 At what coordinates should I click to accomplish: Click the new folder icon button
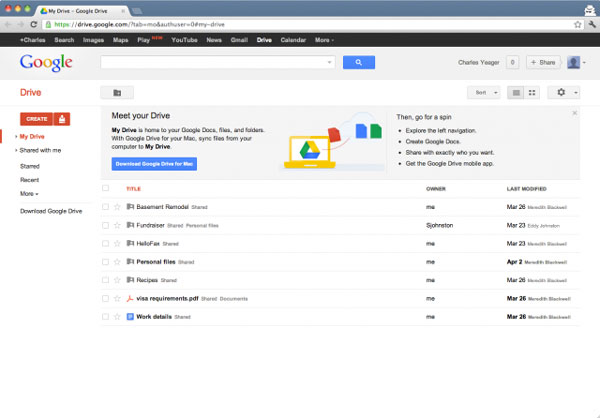[x=117, y=93]
